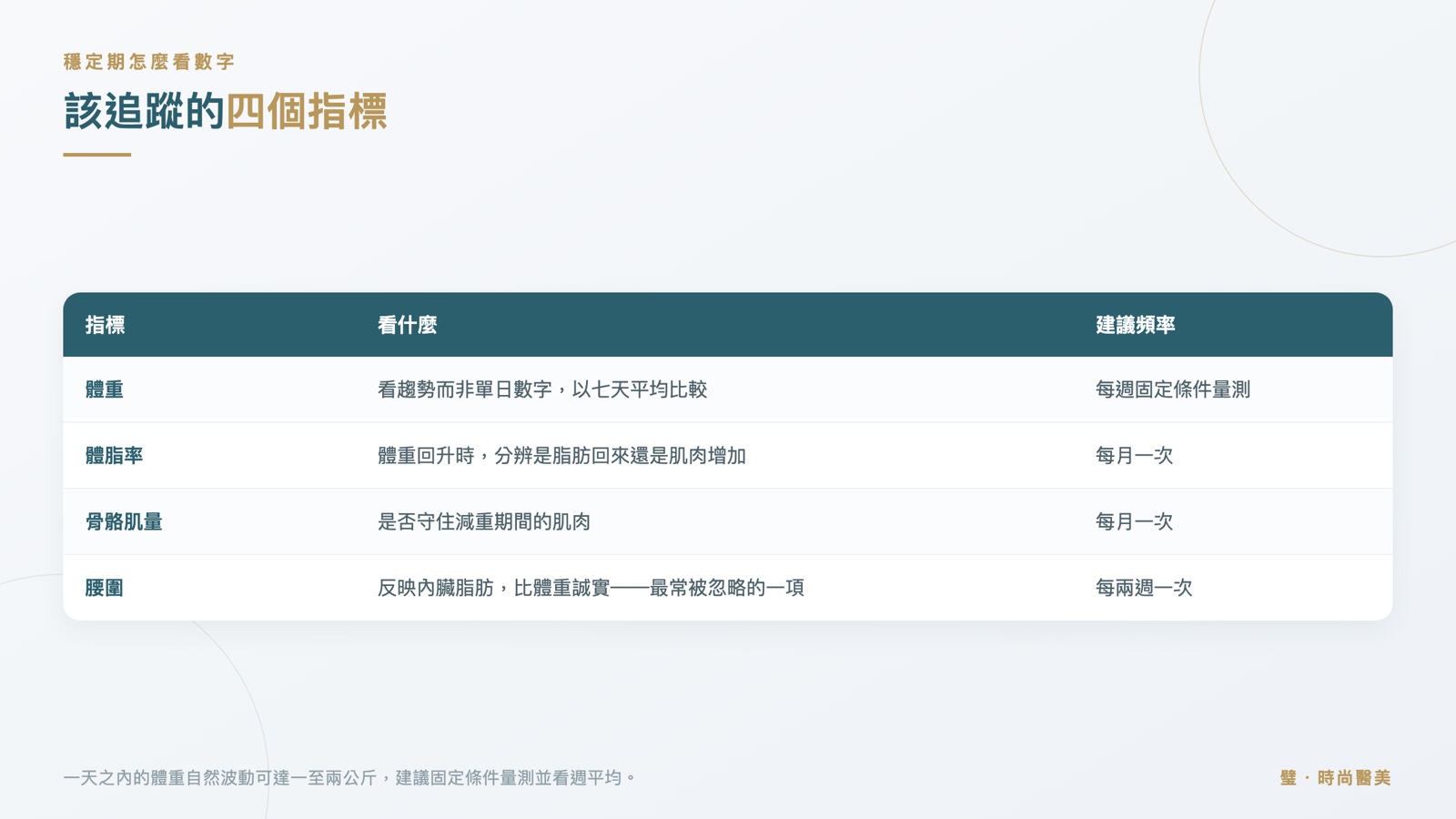Click the frequency cell 每兩週一次

tap(1144, 588)
